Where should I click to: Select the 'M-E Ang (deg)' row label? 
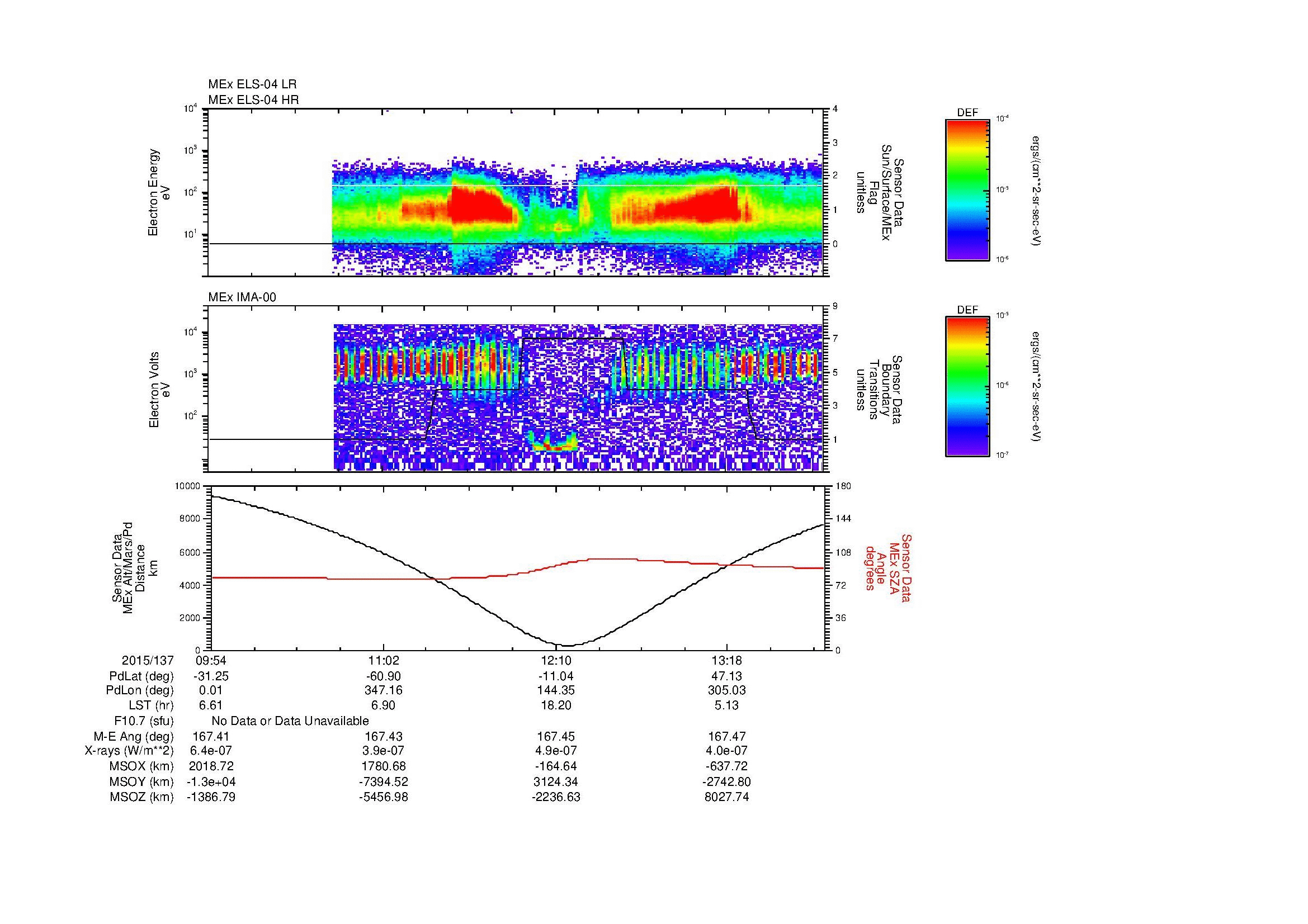click(134, 736)
